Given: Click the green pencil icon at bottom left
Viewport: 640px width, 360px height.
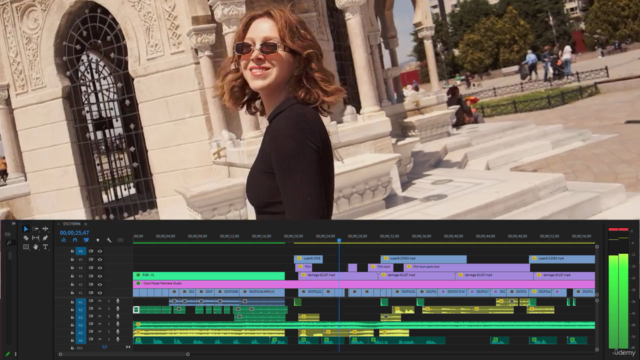Looking at the screenshot, I should click(7, 354).
